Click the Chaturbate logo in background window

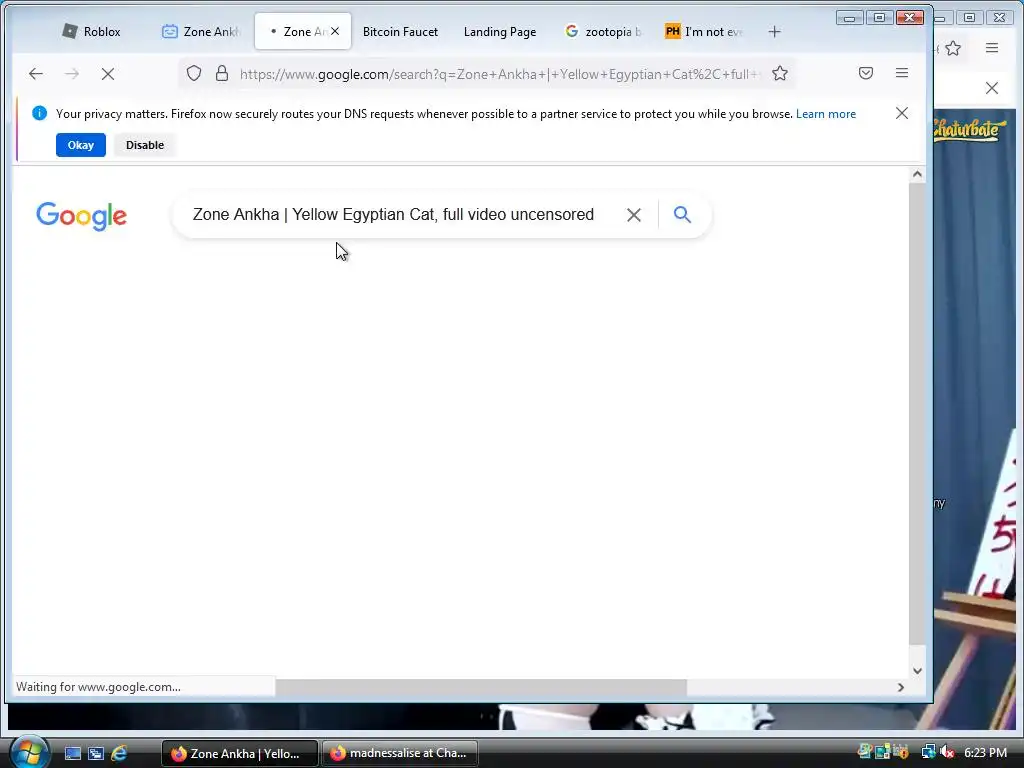tap(969, 129)
